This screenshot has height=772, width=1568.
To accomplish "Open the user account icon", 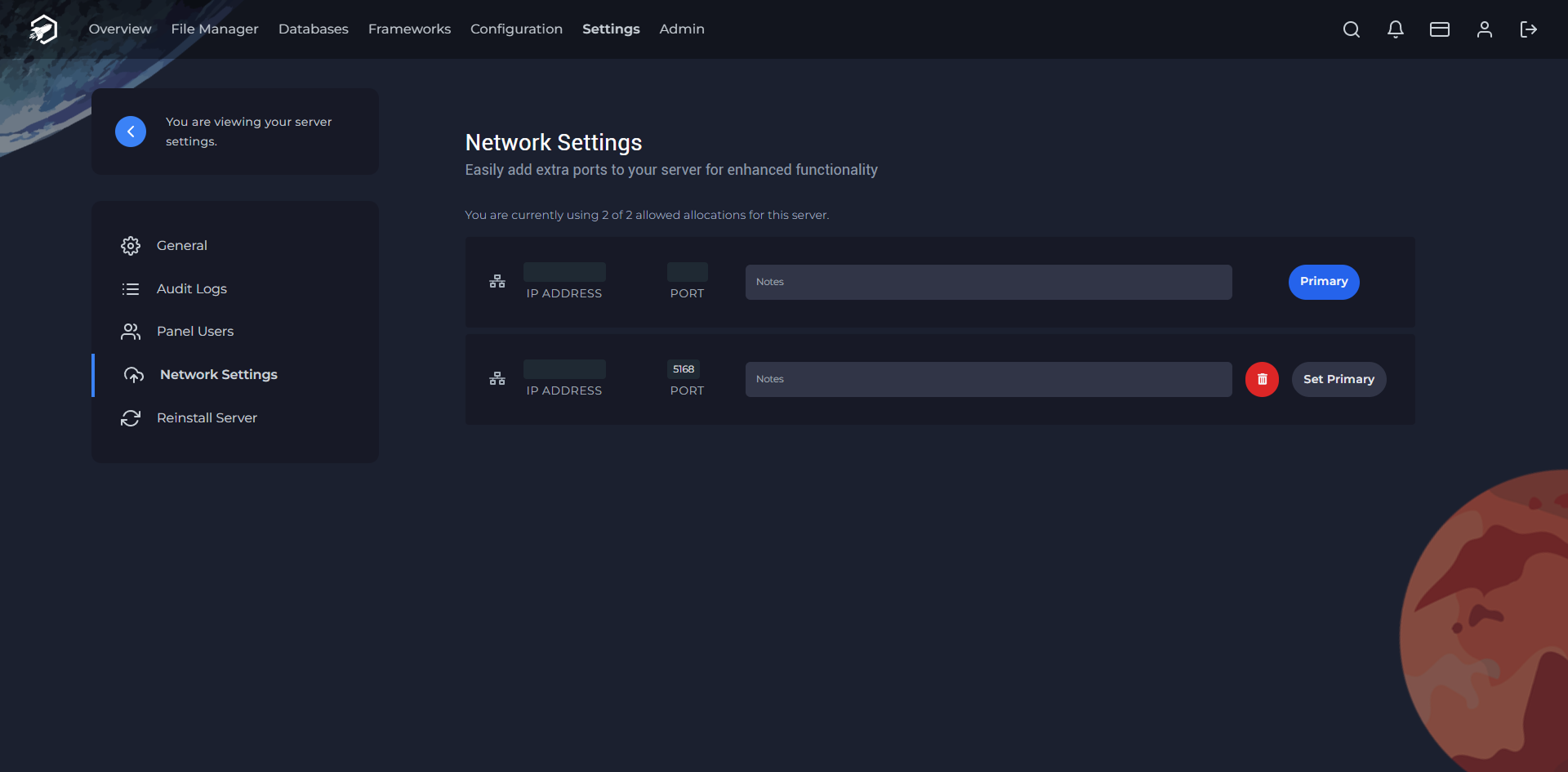I will (x=1485, y=29).
